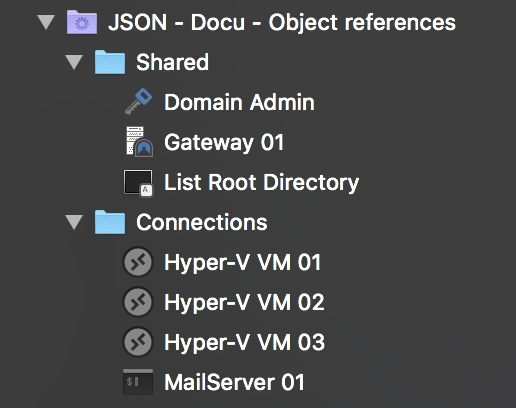Click the Hyper-V VM 03 remote desktop icon

138,342
